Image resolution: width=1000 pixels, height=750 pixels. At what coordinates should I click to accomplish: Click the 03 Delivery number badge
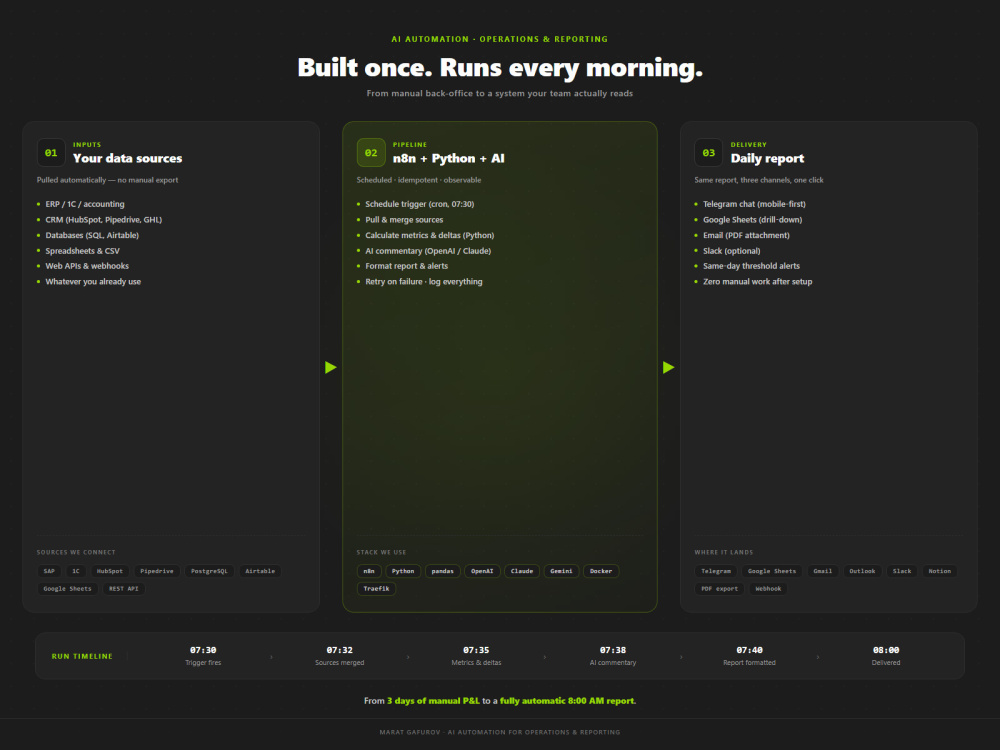click(709, 153)
